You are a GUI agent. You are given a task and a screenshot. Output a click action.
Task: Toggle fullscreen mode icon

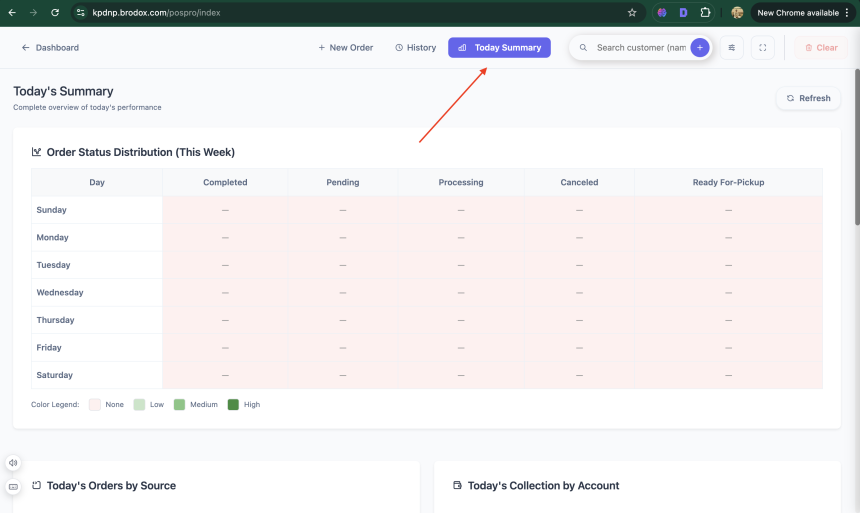pyautogui.click(x=762, y=47)
